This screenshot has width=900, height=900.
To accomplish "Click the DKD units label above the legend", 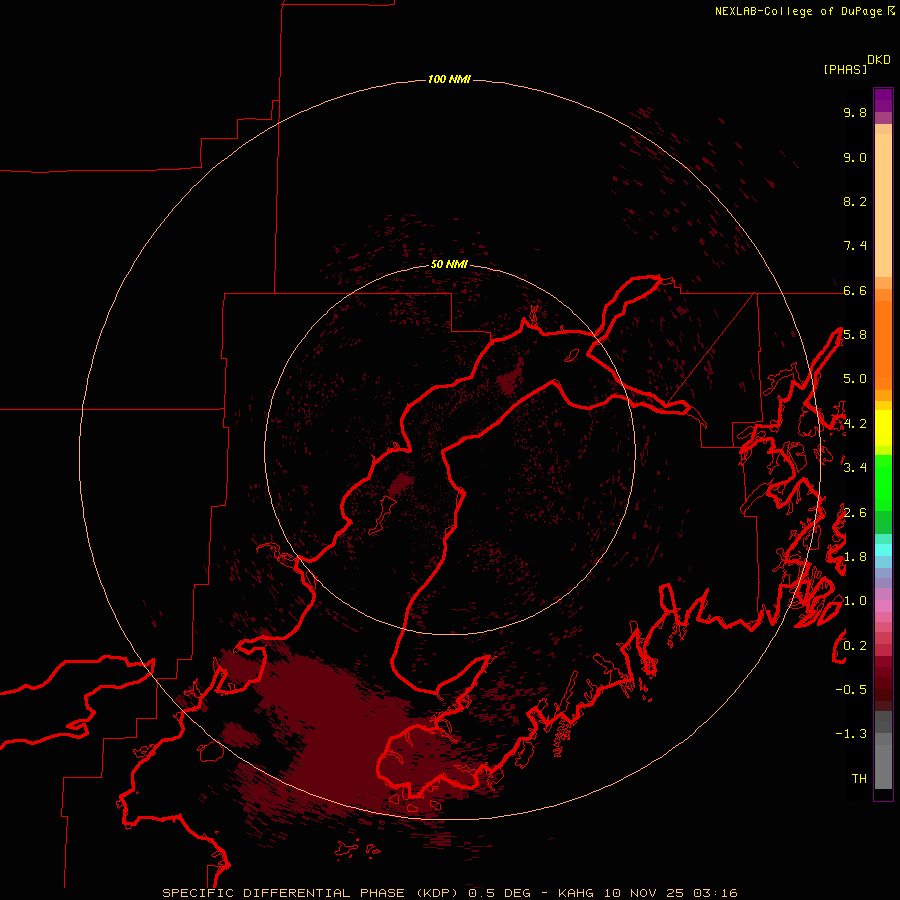I will [x=879, y=59].
